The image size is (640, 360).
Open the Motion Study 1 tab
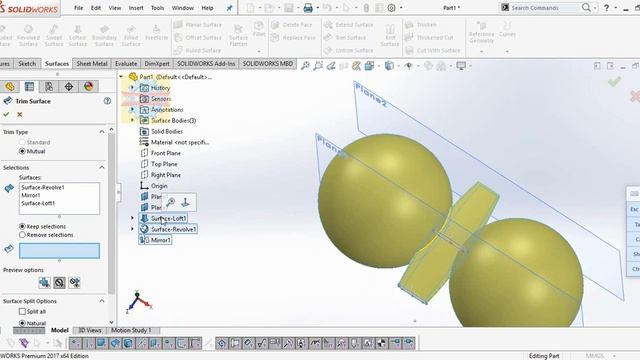pos(131,330)
